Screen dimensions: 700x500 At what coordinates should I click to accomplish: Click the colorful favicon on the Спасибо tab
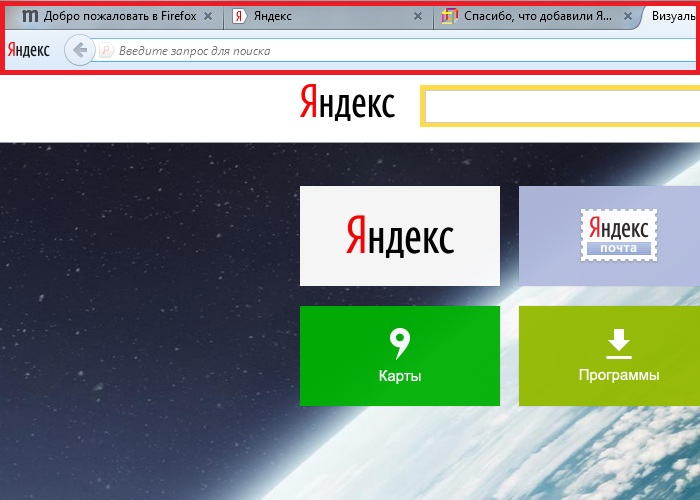(x=449, y=16)
